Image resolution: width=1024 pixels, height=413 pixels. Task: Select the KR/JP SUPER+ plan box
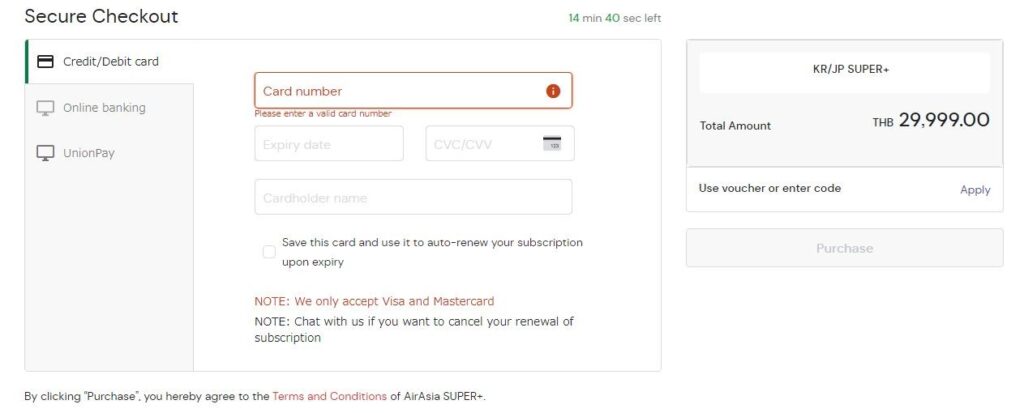click(844, 71)
